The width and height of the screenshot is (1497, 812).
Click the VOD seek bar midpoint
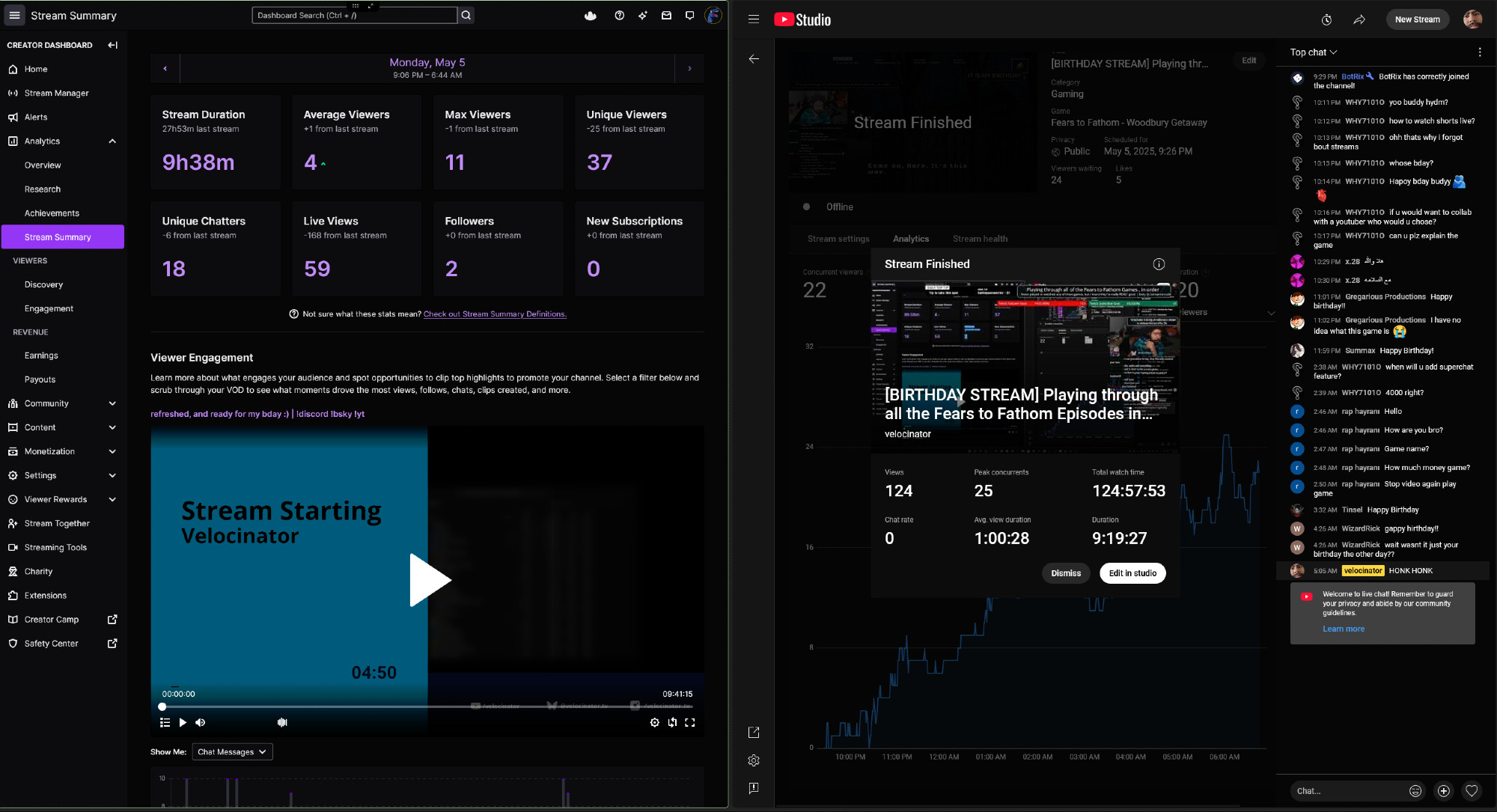[x=427, y=706]
